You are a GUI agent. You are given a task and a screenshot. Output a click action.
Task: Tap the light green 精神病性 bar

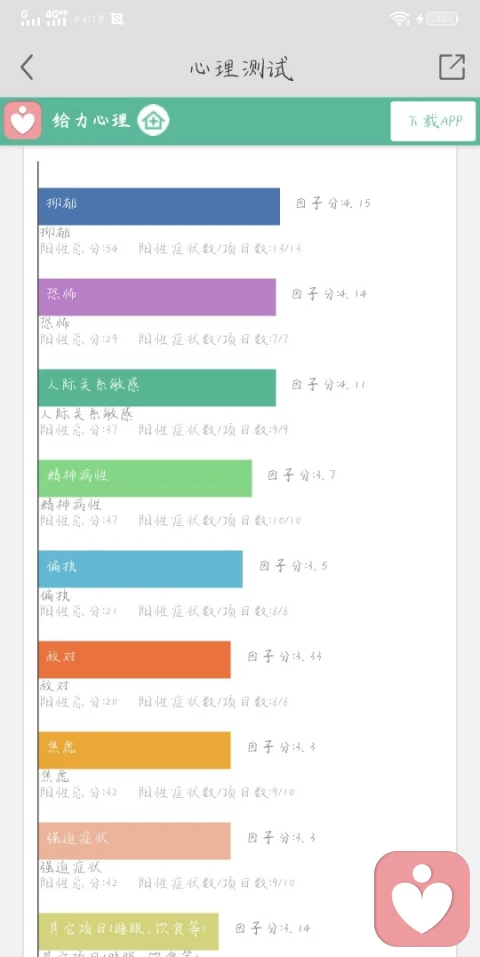pyautogui.click(x=145, y=478)
